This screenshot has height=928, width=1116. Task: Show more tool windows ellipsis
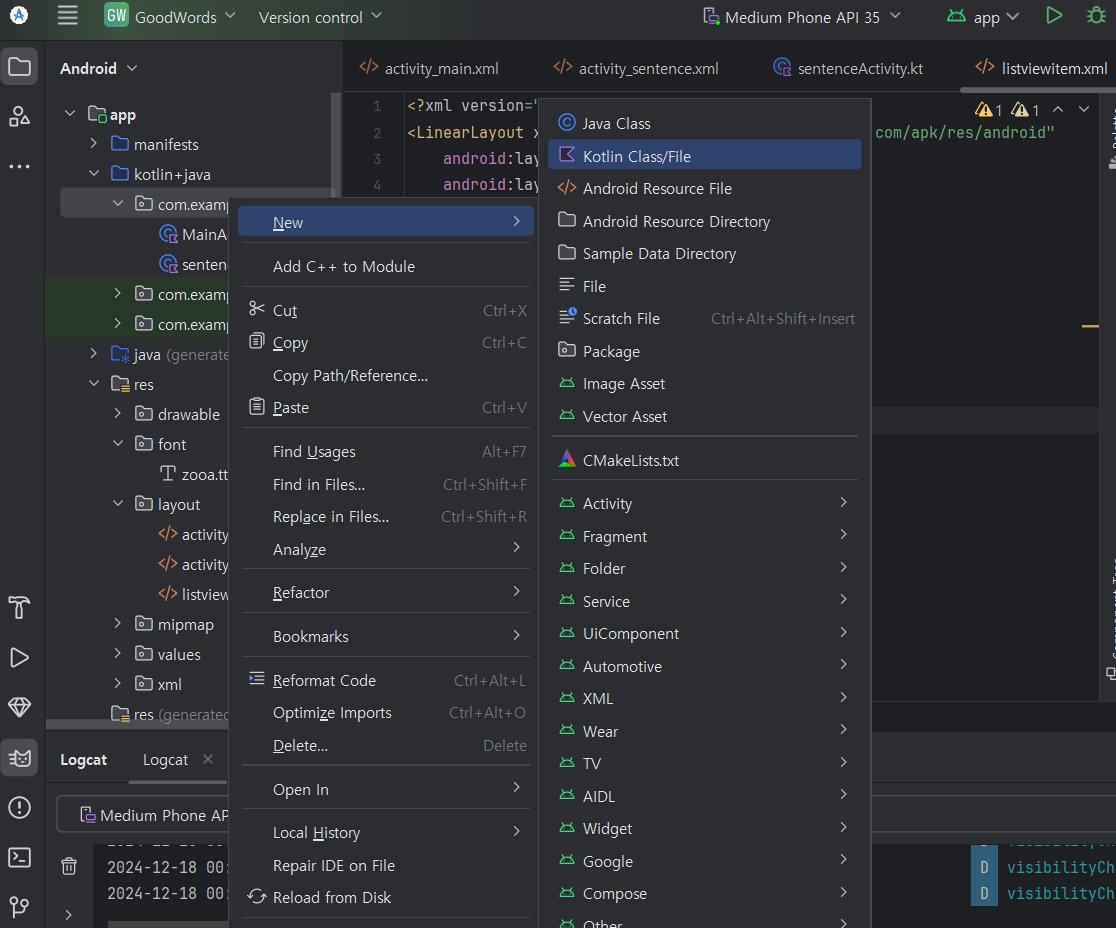(19, 167)
